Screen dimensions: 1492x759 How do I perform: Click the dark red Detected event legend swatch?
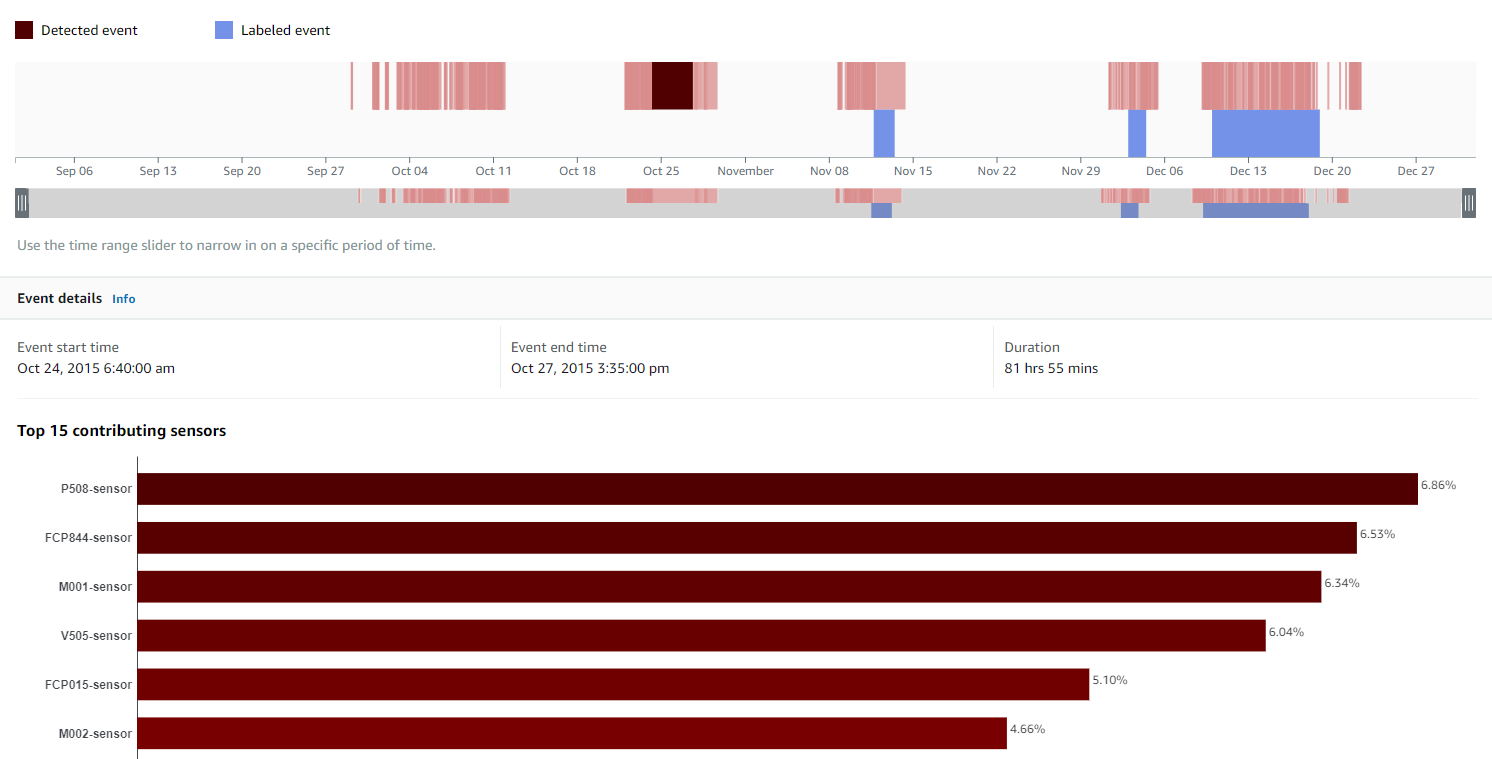pos(24,30)
